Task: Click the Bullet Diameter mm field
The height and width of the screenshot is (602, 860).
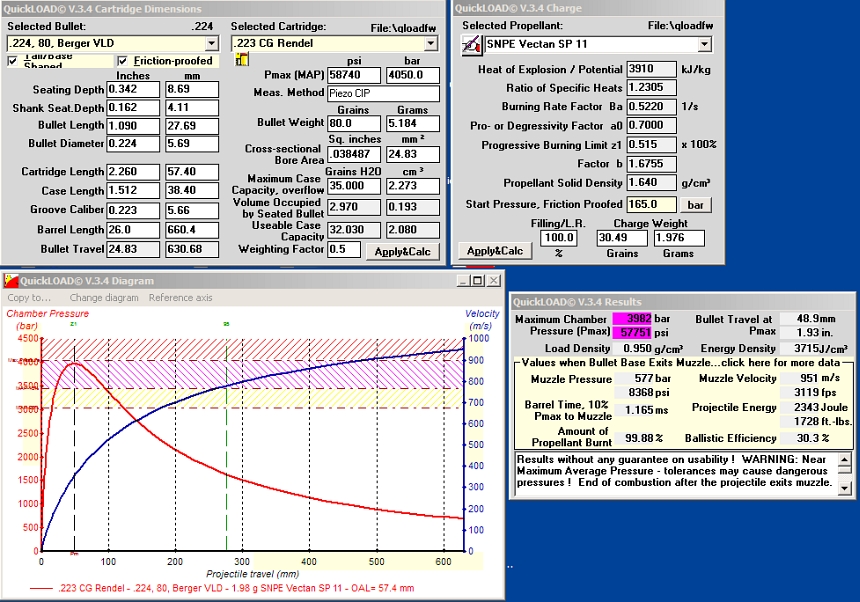Action: pos(192,144)
